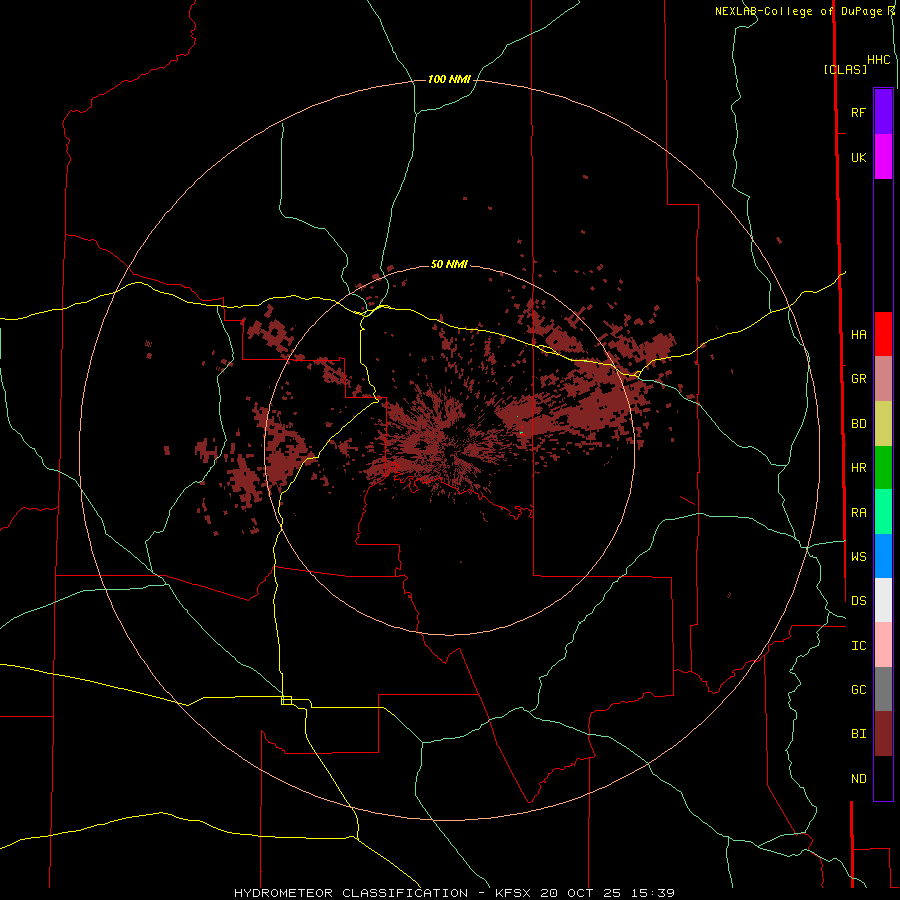Click the BI legend label
Screen dimensions: 900x900
coord(858,734)
